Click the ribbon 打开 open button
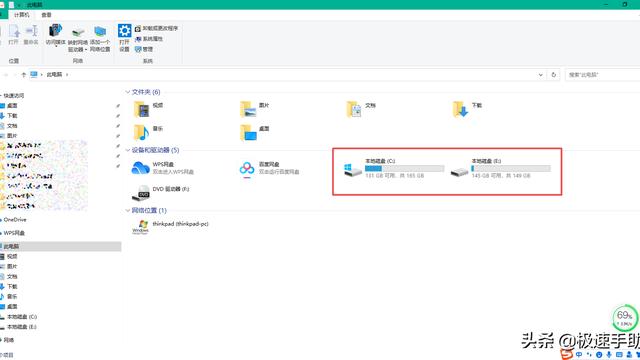640x360 pixels. coord(13,35)
